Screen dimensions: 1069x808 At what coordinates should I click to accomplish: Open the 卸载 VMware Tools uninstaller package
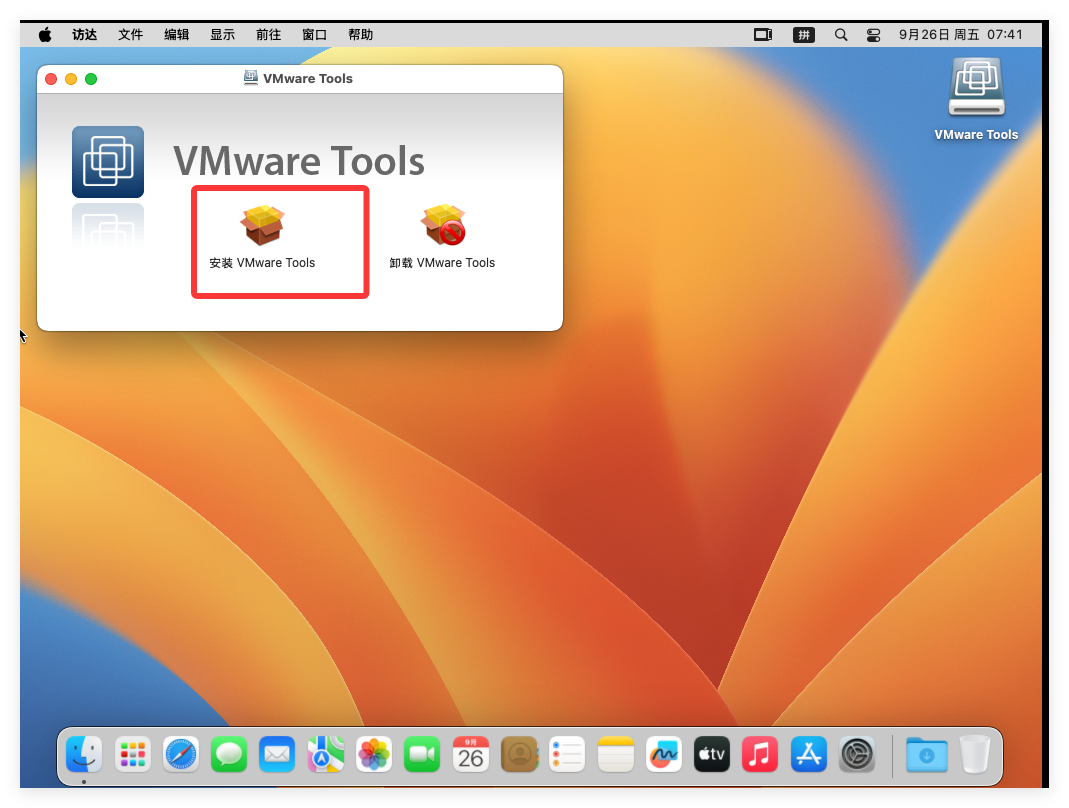click(442, 236)
